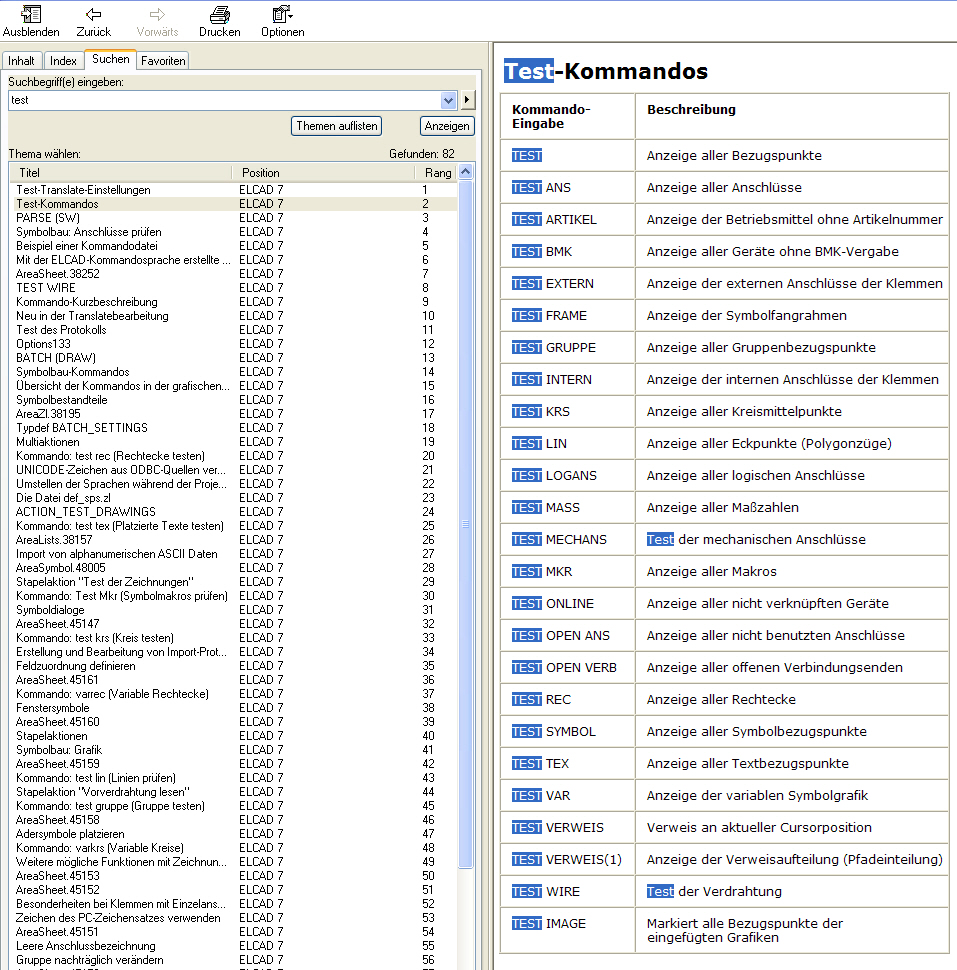This screenshot has height=970, width=957.
Task: Click the Vorwärts forward arrow icon
Action: (157, 14)
